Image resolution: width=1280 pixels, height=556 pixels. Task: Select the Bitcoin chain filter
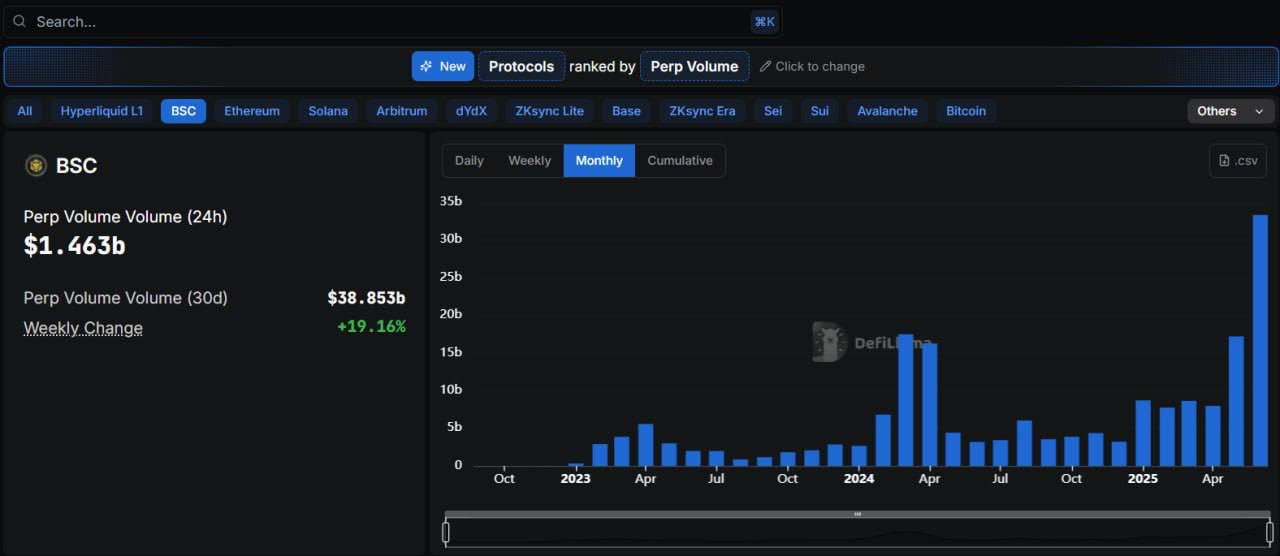[x=966, y=111]
